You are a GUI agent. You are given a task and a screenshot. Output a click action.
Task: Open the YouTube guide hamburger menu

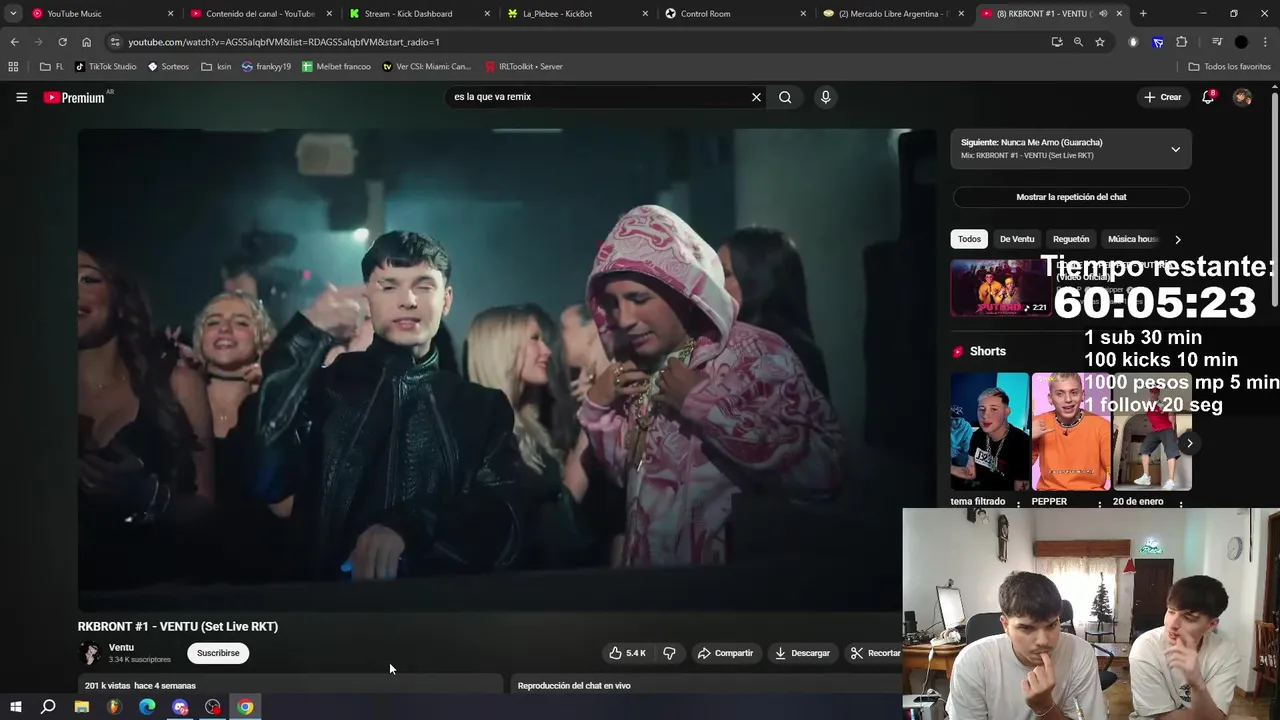21,97
